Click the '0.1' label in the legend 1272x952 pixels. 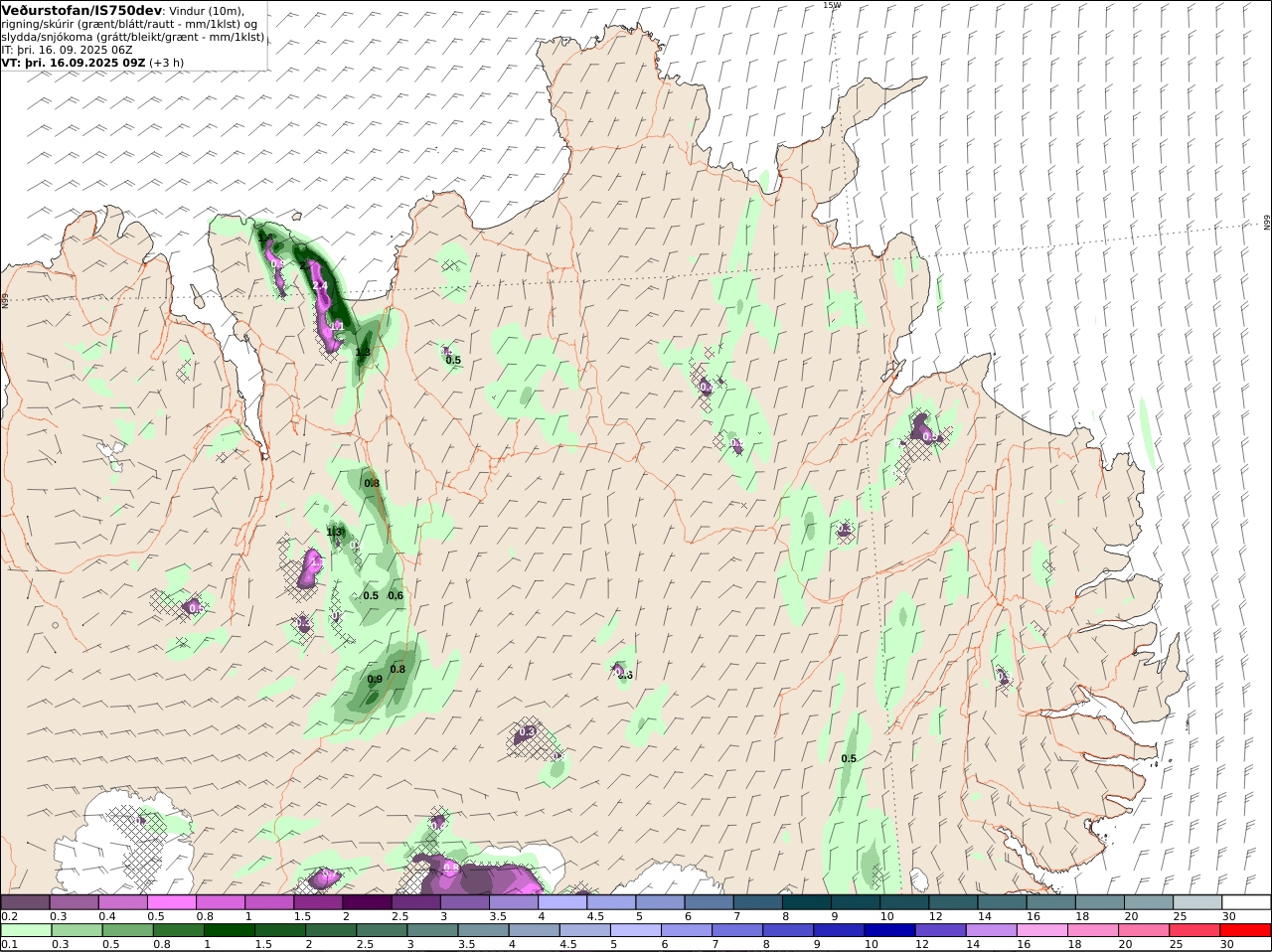9,944
